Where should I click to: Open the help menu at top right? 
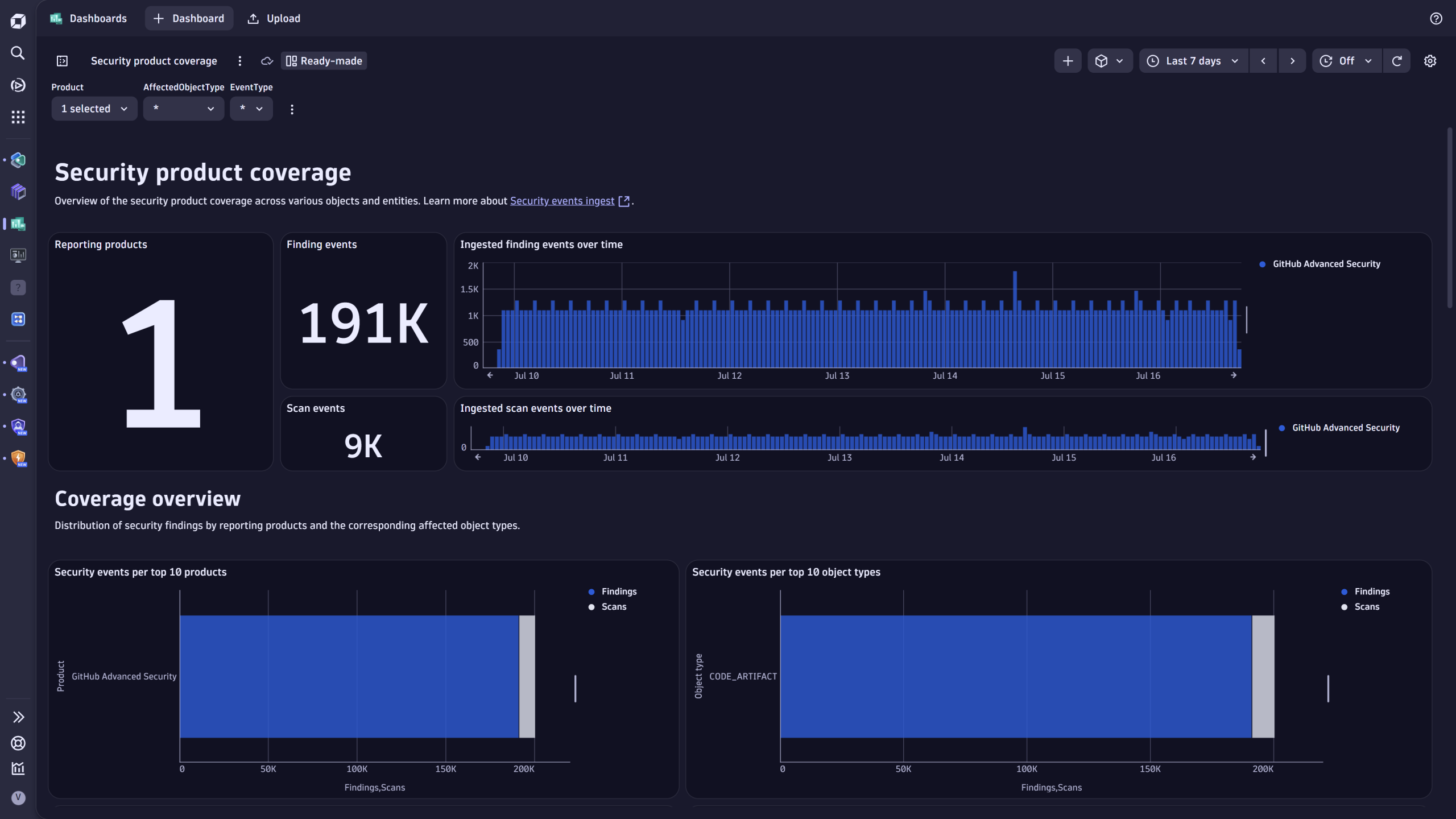pyautogui.click(x=1436, y=18)
